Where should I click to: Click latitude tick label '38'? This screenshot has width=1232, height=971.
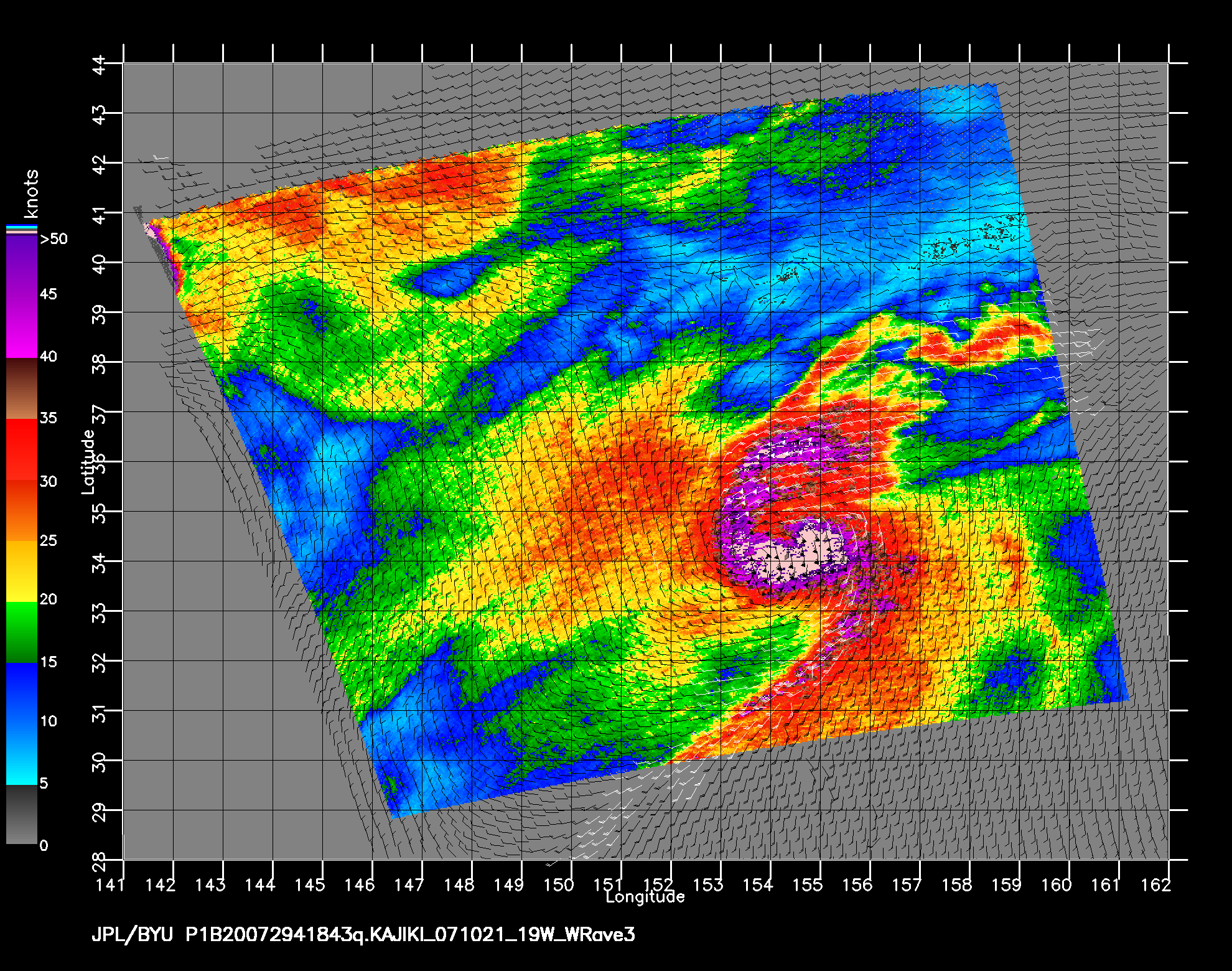100,363
